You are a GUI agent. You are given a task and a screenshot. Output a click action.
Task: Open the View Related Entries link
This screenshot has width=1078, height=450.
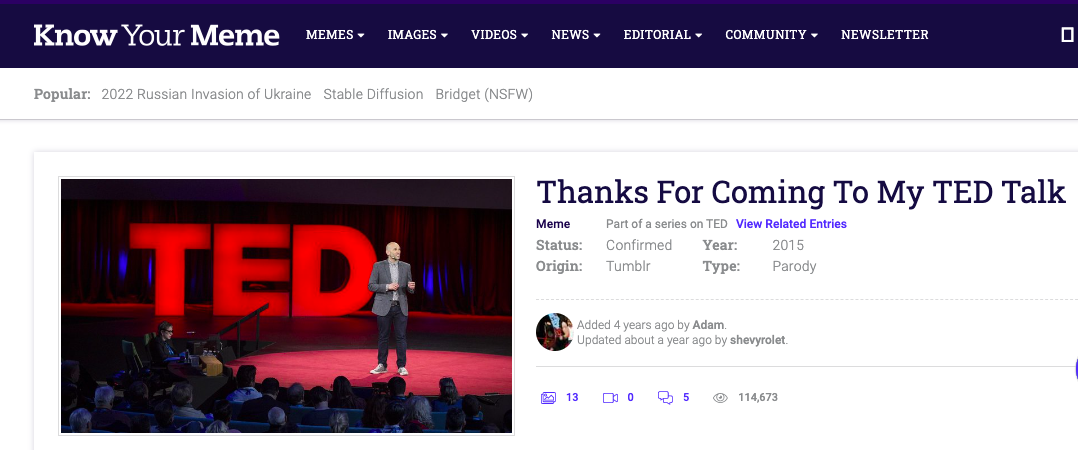(791, 224)
